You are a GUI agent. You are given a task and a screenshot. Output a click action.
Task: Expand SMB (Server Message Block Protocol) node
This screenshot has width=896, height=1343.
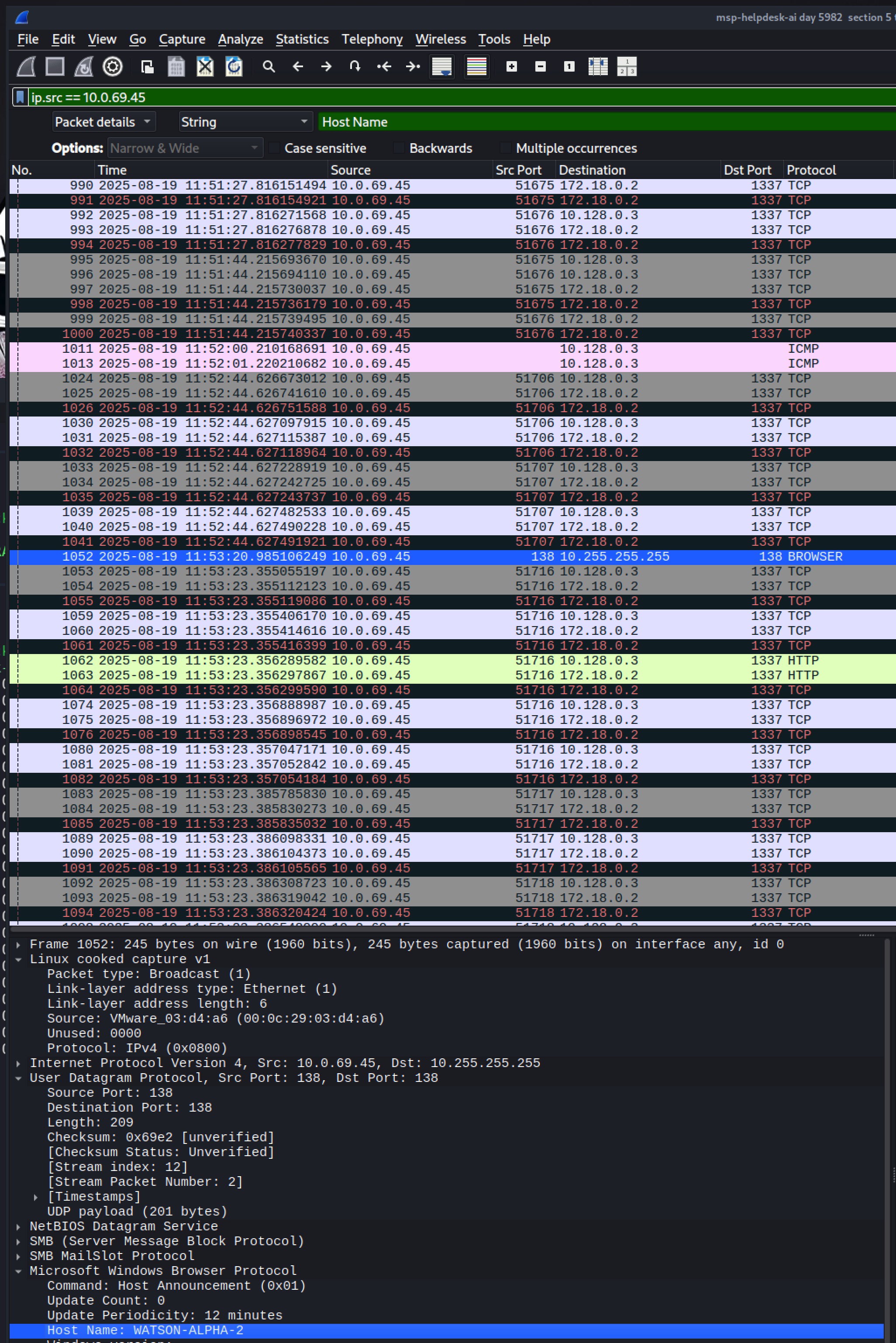click(x=18, y=1241)
